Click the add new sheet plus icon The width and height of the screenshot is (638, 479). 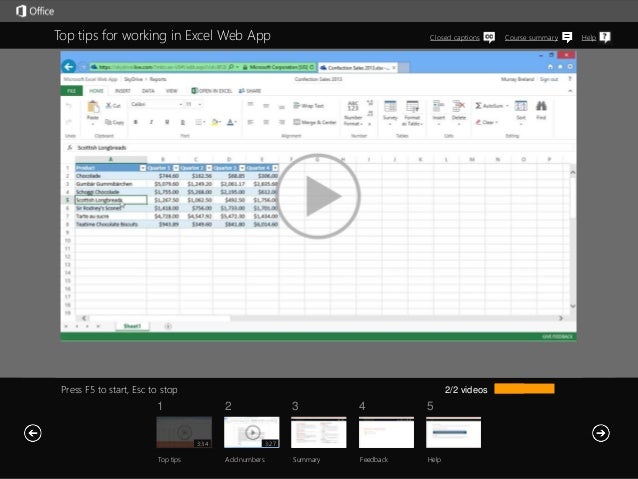tap(168, 326)
